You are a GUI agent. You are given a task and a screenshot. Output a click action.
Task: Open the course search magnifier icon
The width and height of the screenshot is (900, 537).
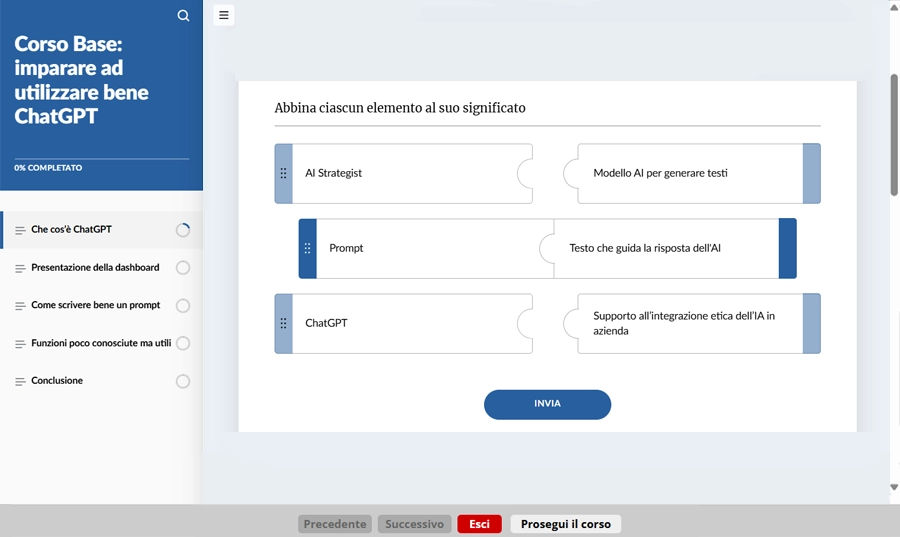183,15
